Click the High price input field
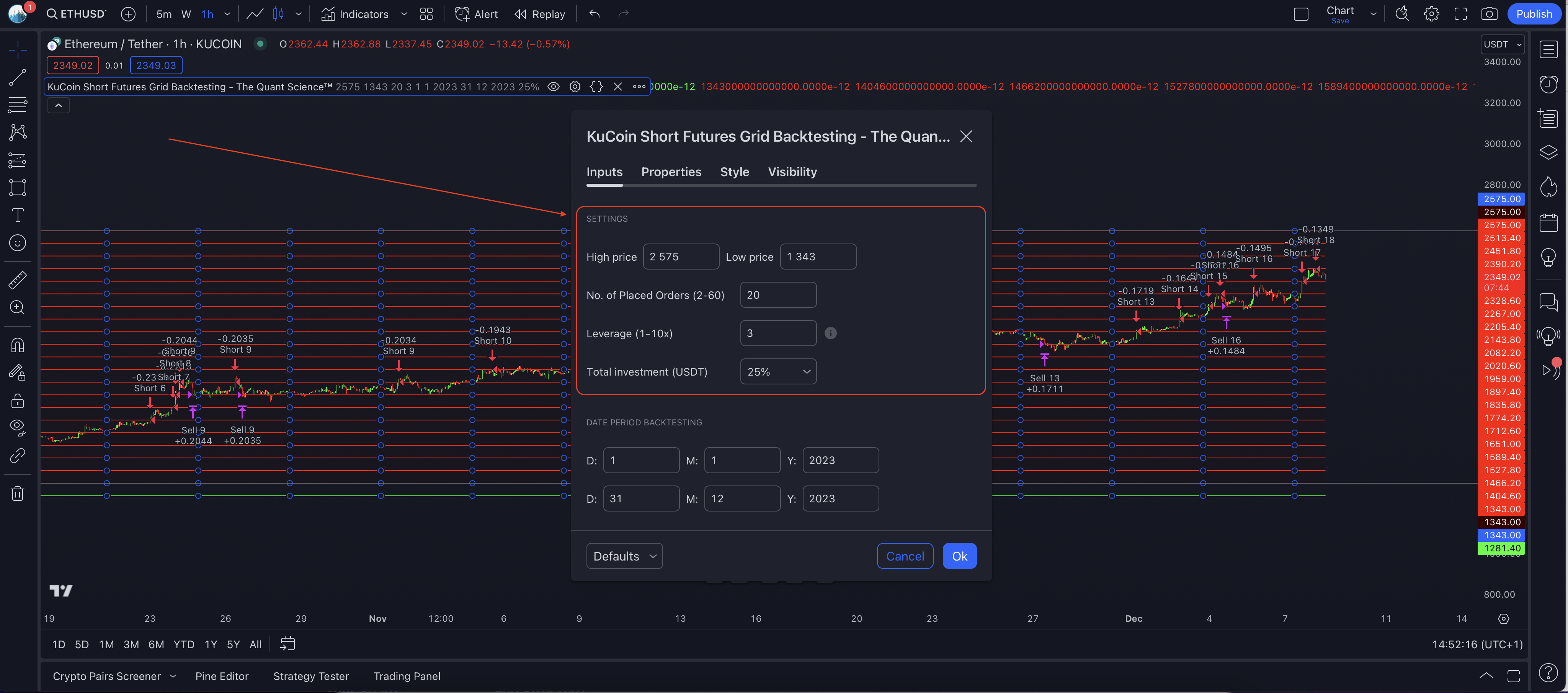Image resolution: width=1568 pixels, height=693 pixels. (x=680, y=257)
